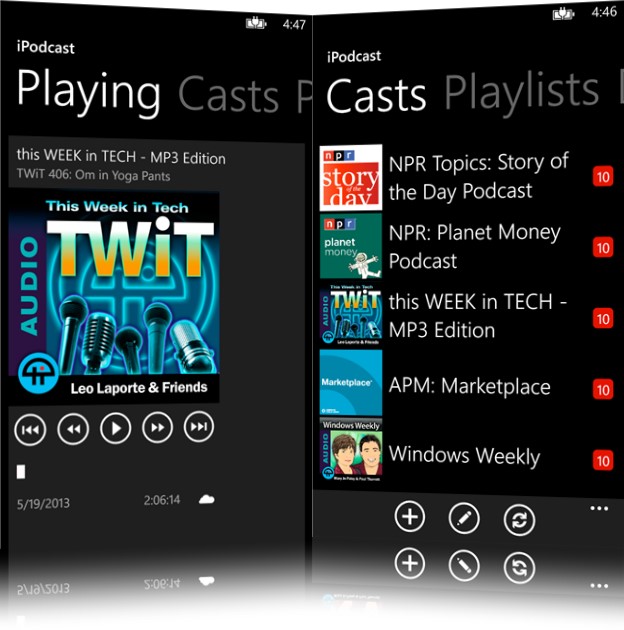Tap TWiT thumbnail in casts list
Screen dimensions: 624x630
point(351,315)
